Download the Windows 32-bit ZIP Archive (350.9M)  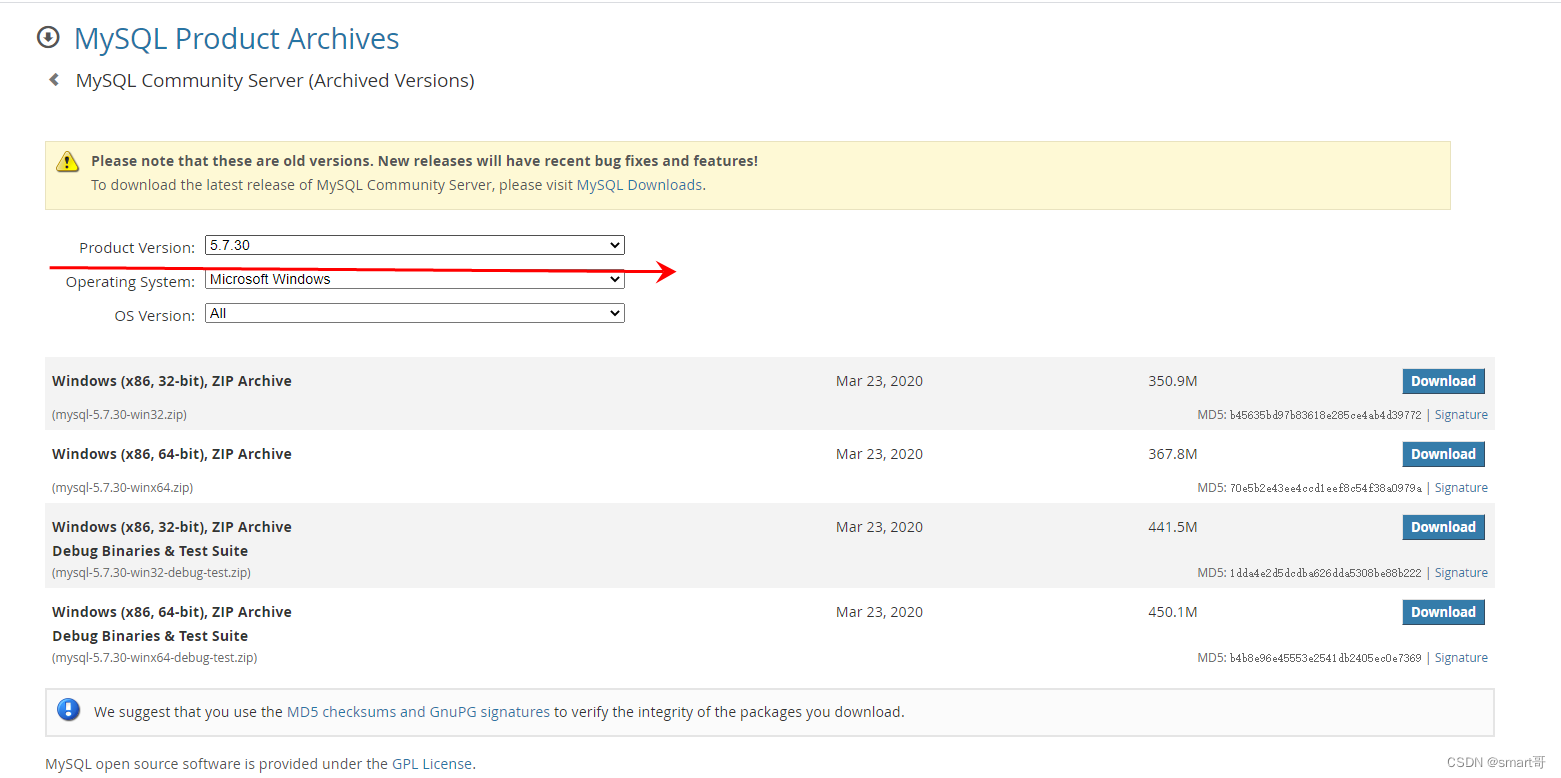[1443, 381]
